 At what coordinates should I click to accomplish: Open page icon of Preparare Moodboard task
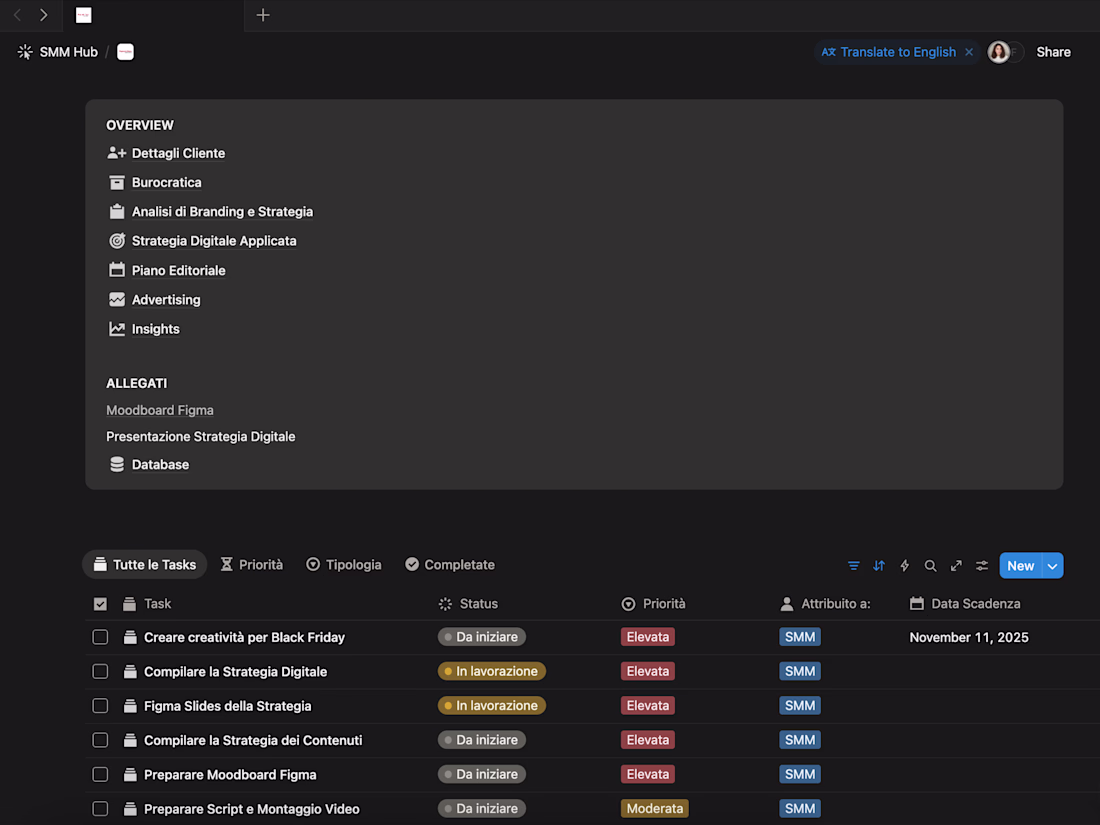click(130, 774)
